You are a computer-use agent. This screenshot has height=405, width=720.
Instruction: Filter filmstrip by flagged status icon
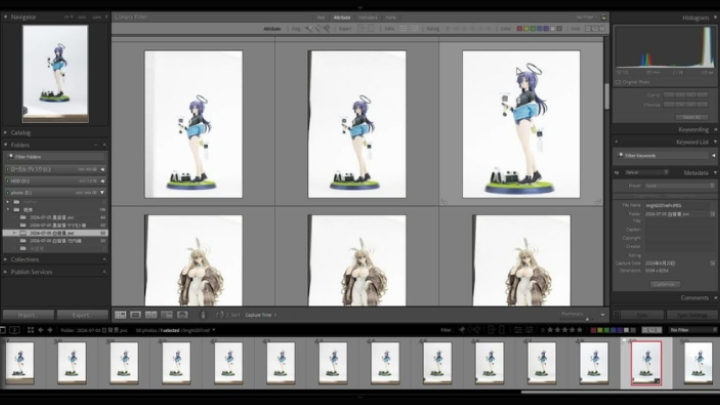click(462, 330)
